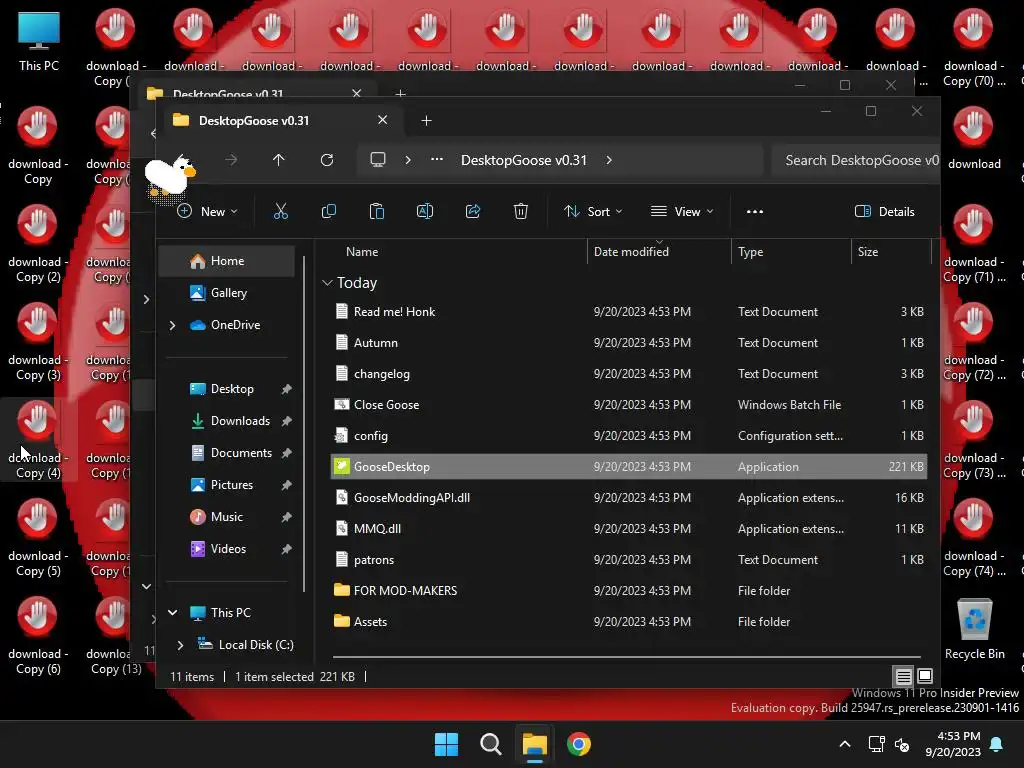Image resolution: width=1024 pixels, height=768 pixels.
Task: Open Pictures quick access folder
Action: (232, 485)
